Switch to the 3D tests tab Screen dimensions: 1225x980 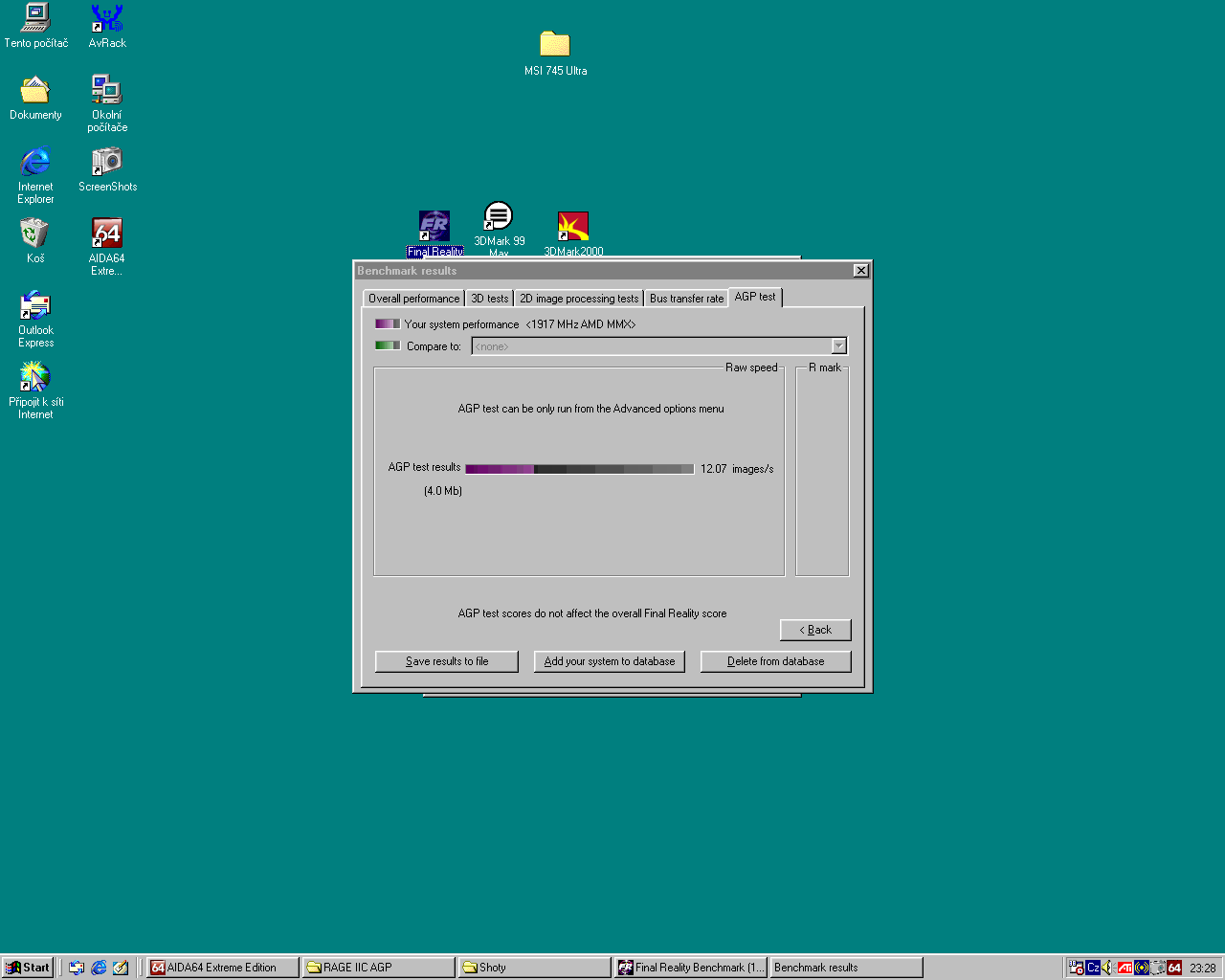tap(489, 299)
